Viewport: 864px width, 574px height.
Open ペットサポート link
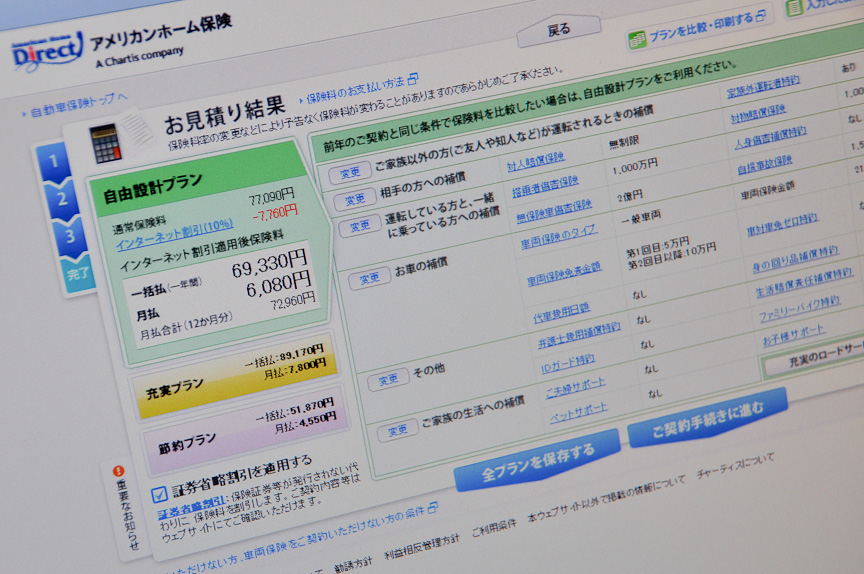tap(579, 413)
